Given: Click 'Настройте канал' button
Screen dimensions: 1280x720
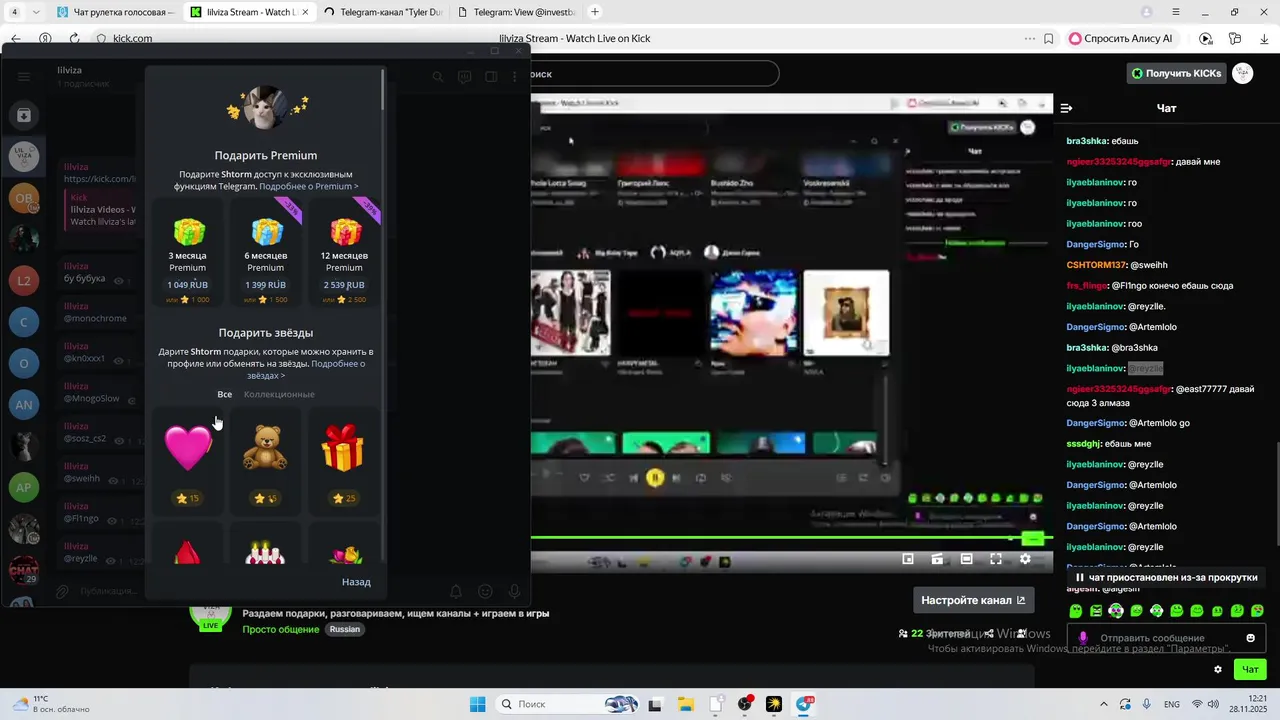Looking at the screenshot, I should click(x=973, y=600).
